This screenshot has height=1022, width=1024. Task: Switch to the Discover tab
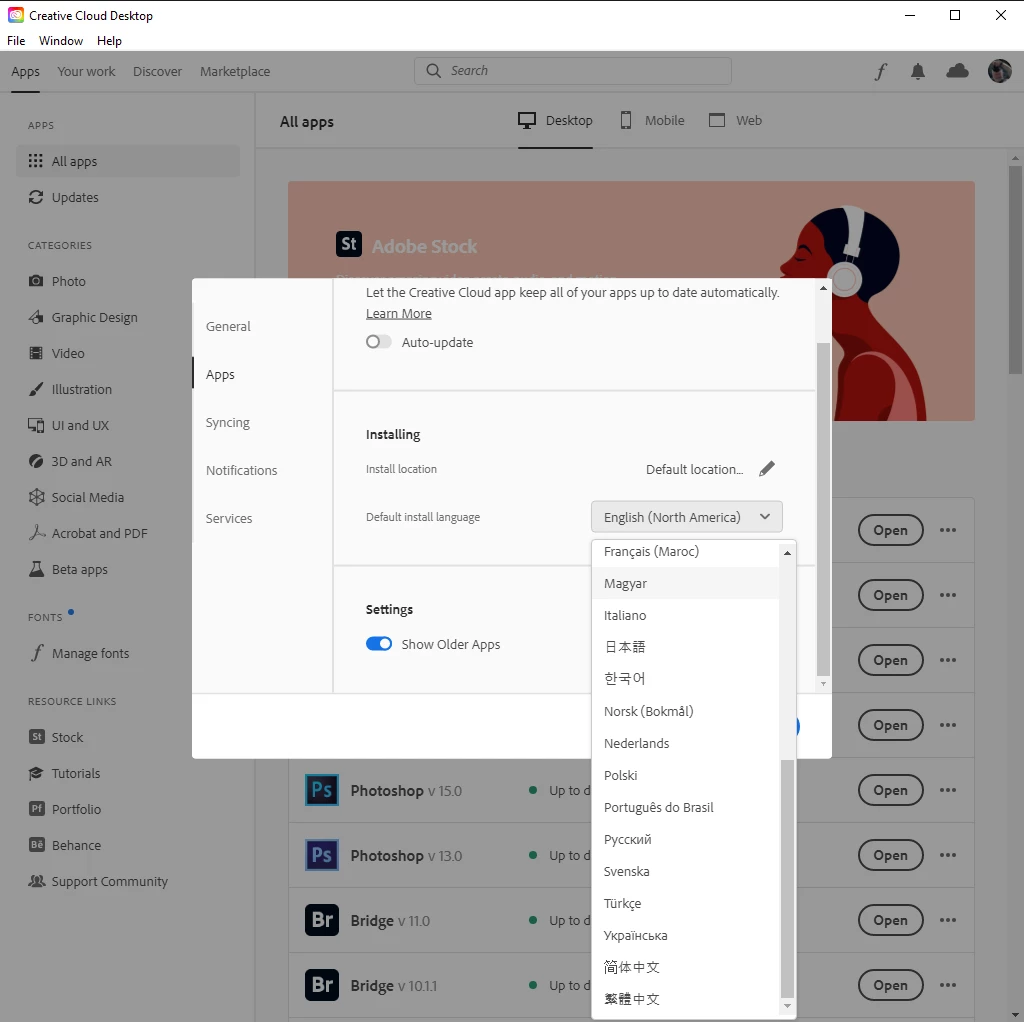157,71
